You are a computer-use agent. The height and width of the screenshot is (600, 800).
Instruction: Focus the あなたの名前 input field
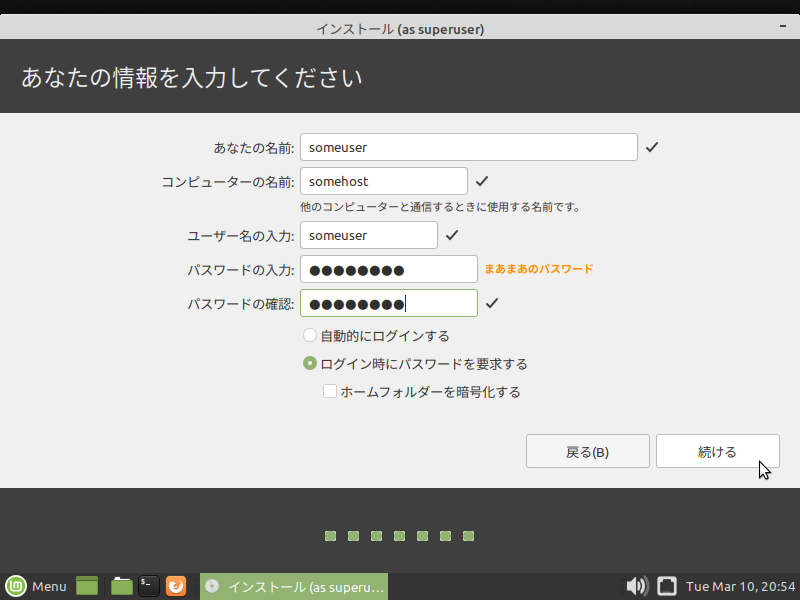coord(469,147)
